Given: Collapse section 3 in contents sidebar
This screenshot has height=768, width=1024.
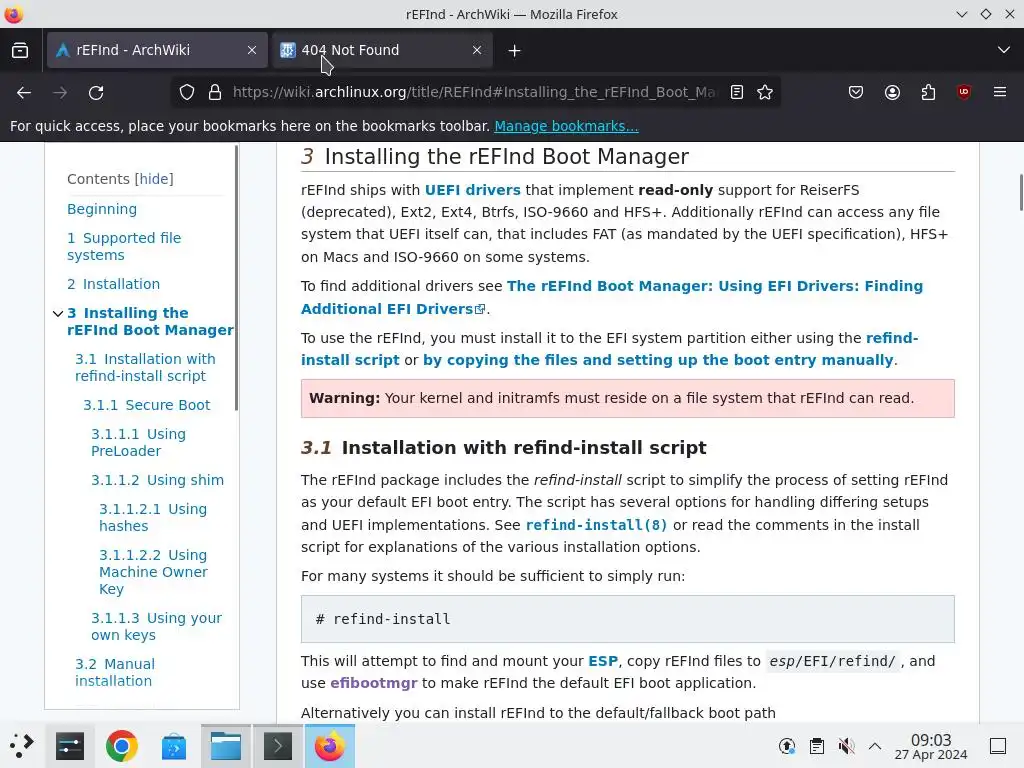Looking at the screenshot, I should click(x=57, y=313).
